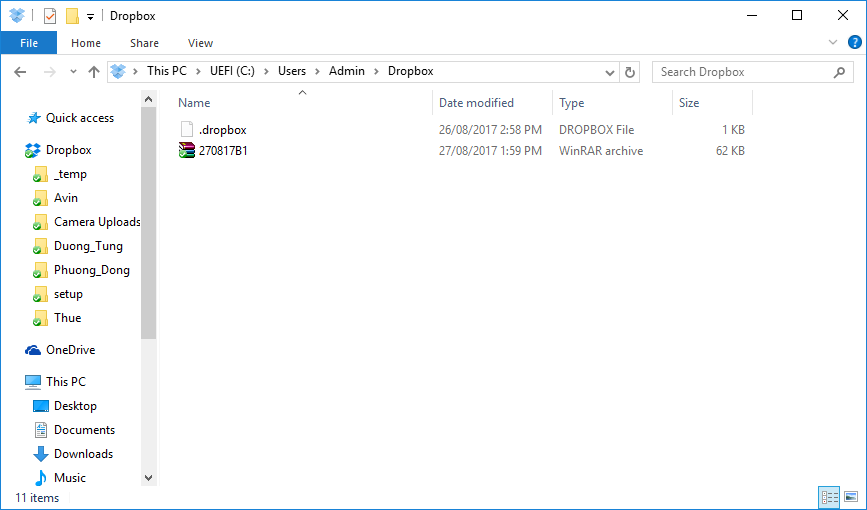This screenshot has width=867, height=510.
Task: Click the Search Dropbox input field
Action: tap(743, 72)
